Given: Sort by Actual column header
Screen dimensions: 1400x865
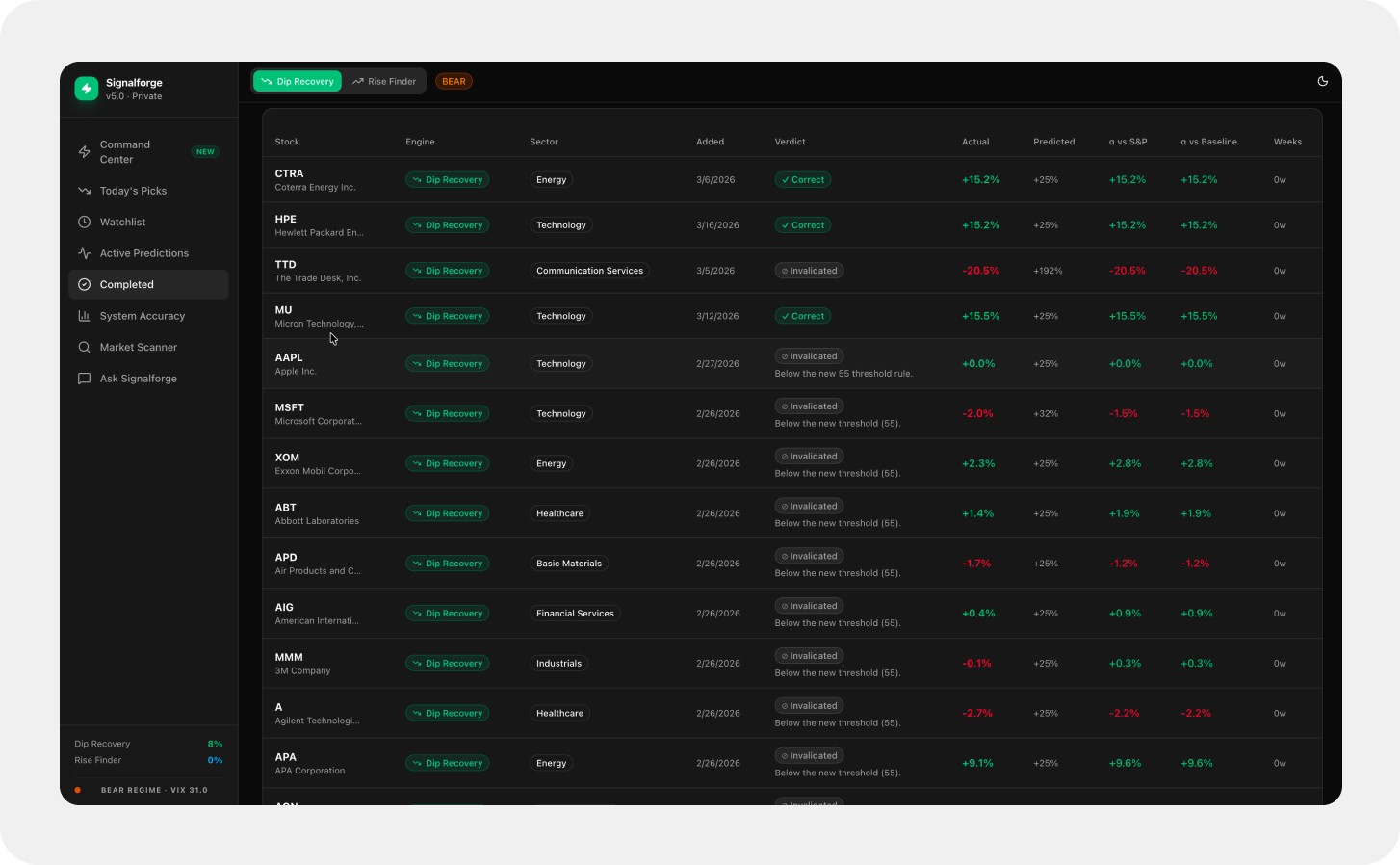Looking at the screenshot, I should pos(975,142).
